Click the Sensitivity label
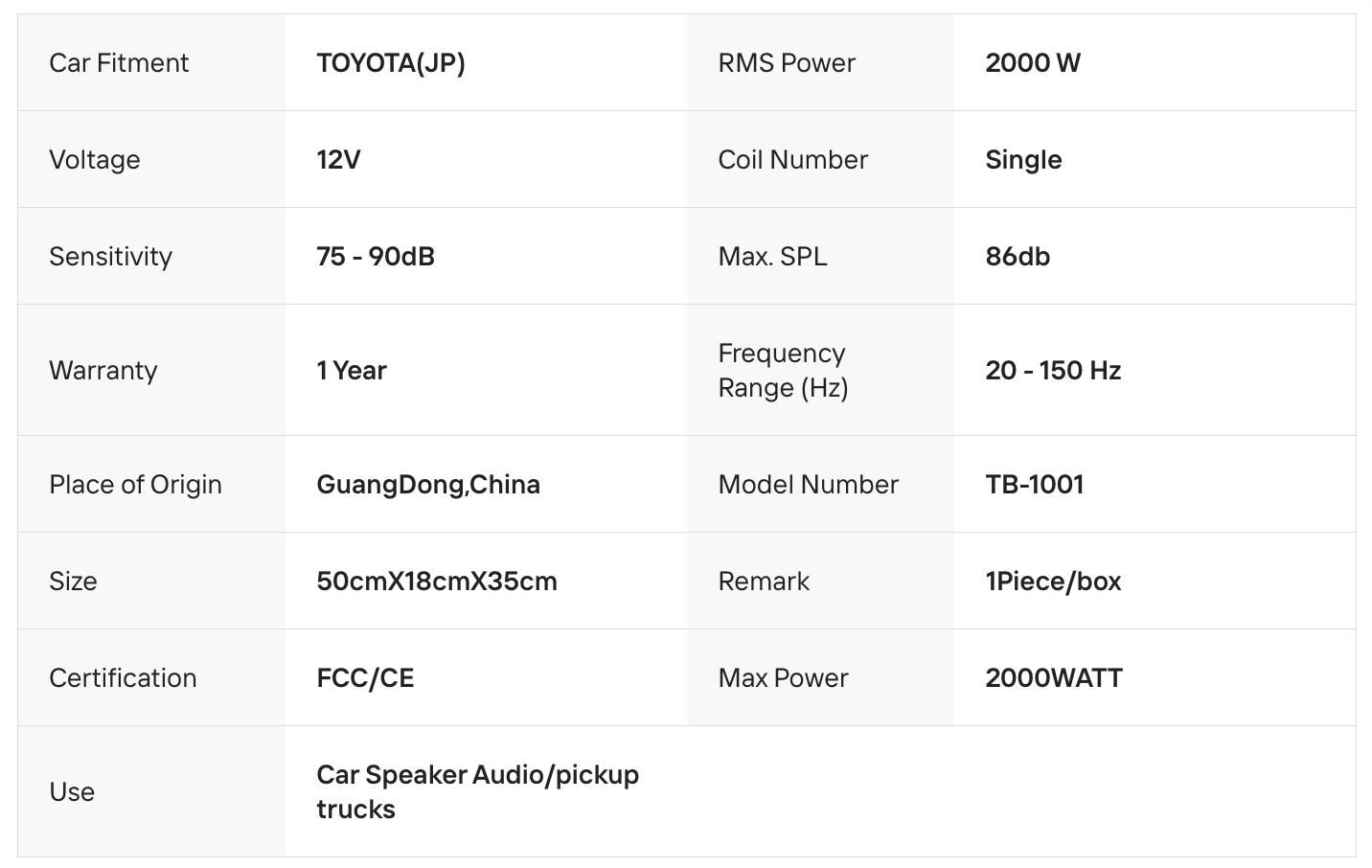 pos(110,257)
